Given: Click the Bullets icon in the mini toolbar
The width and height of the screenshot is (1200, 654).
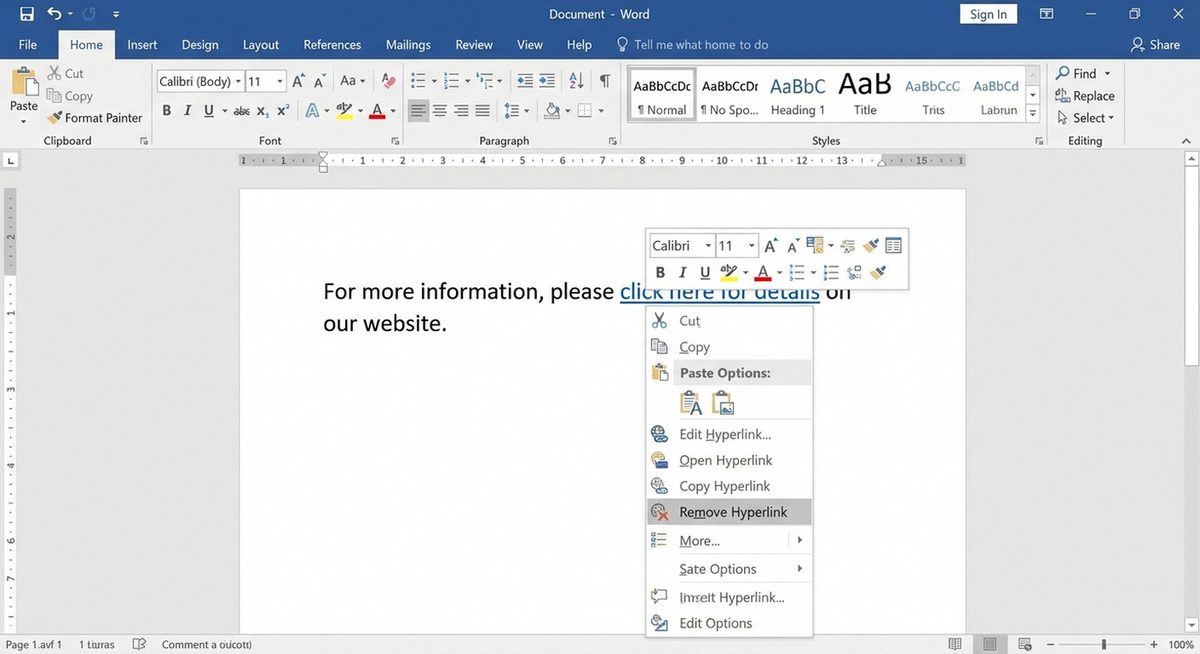Looking at the screenshot, I should (795, 272).
